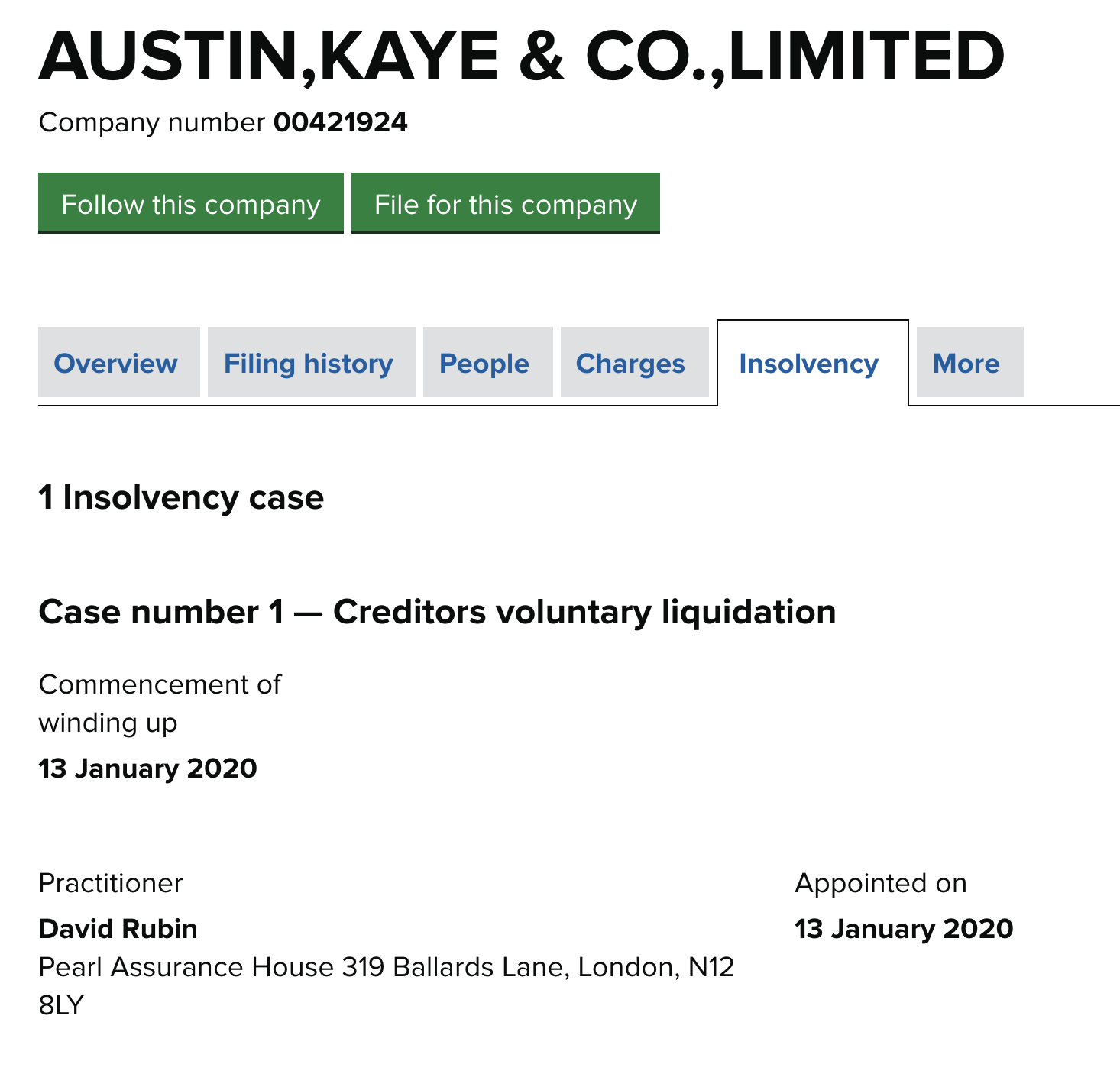
Task: Click the "1 Insolvency case" heading
Action: [181, 497]
